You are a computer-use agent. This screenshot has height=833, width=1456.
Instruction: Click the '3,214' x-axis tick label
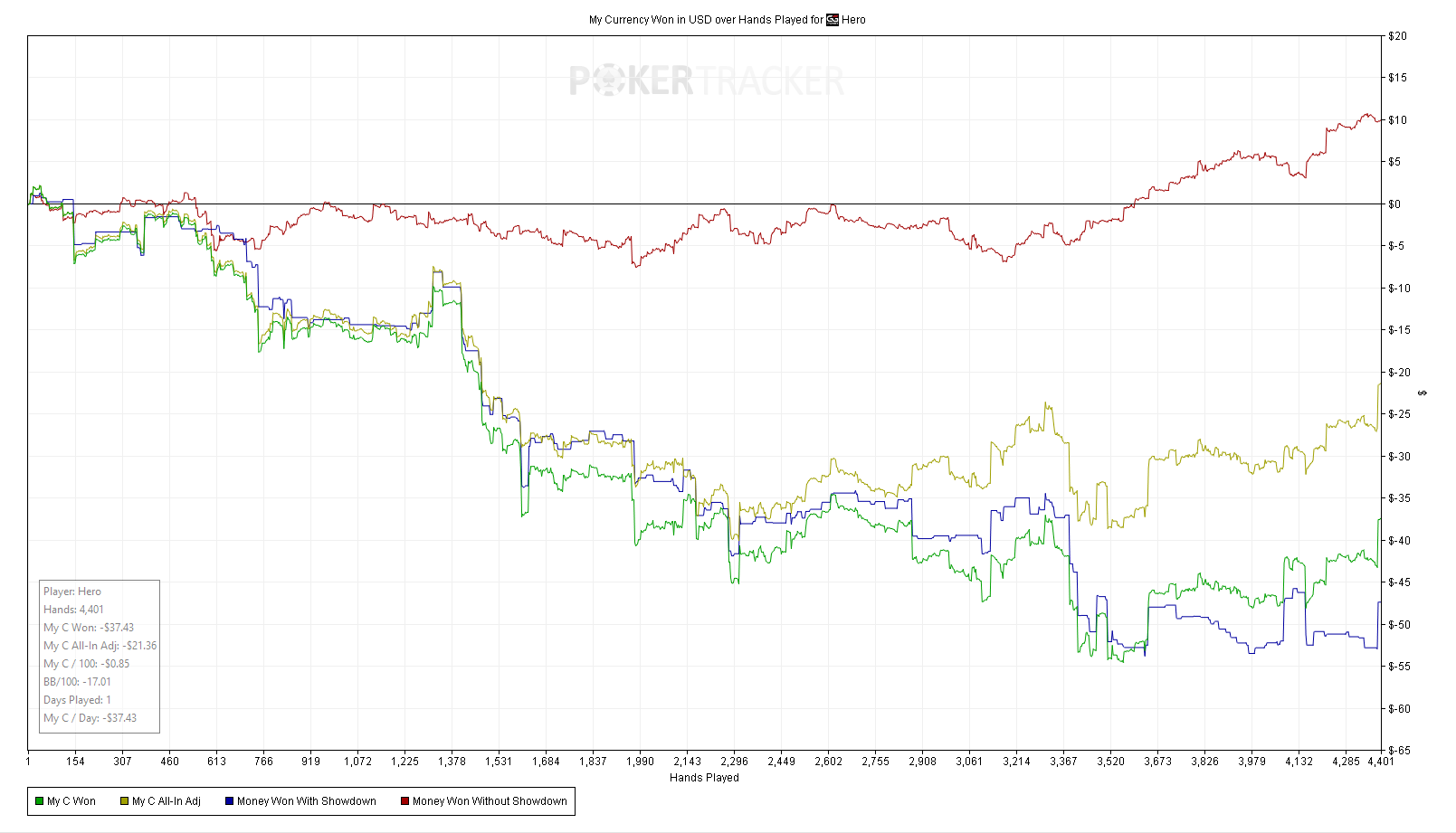click(x=1016, y=762)
